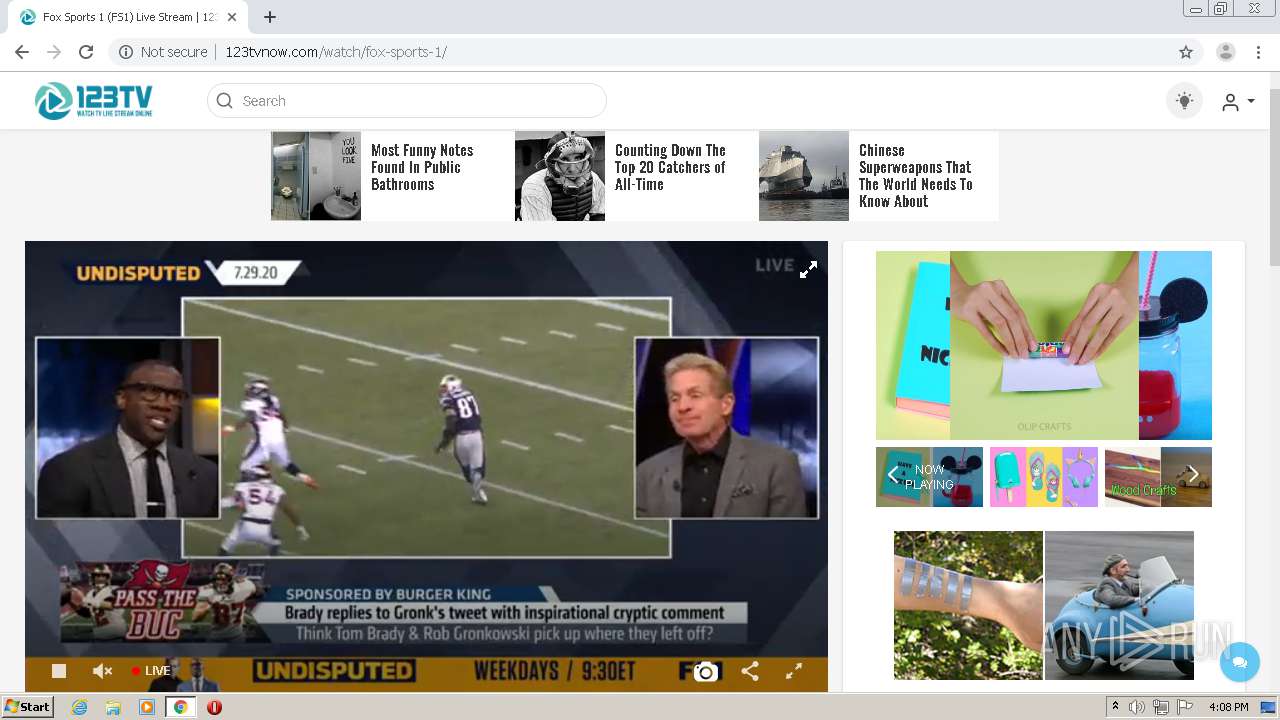The height and width of the screenshot is (720, 1280).
Task: Open Chinese Superweapons ad link
Action: [x=915, y=176]
